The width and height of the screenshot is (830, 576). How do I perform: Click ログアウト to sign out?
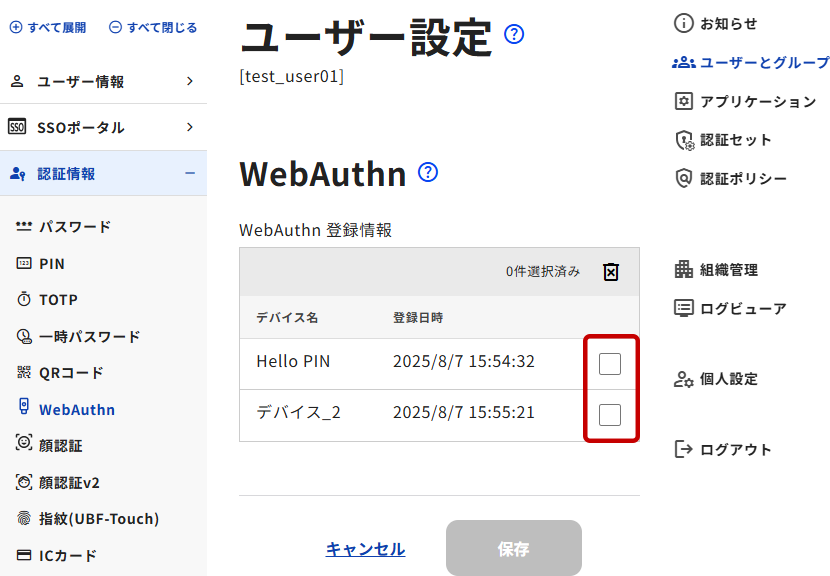723,450
